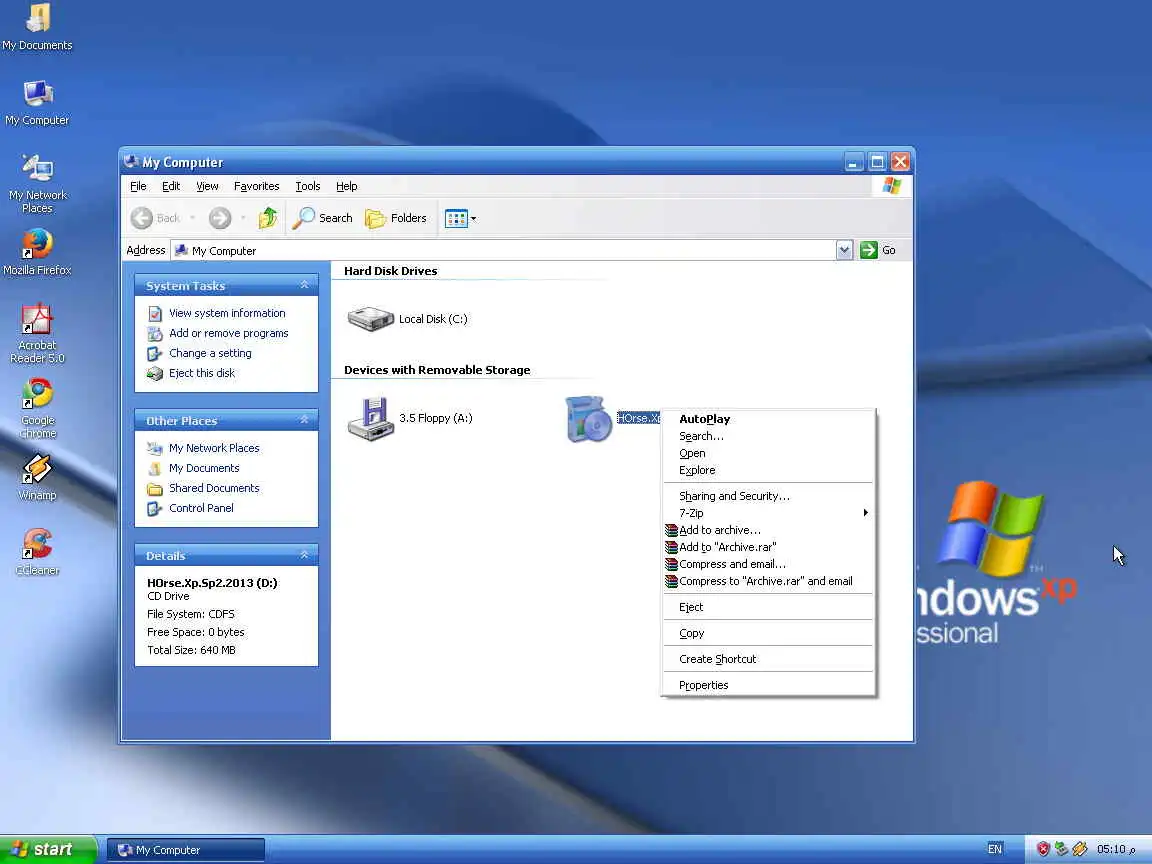
Task: Choose Search... from context menu
Action: pyautogui.click(x=768, y=436)
